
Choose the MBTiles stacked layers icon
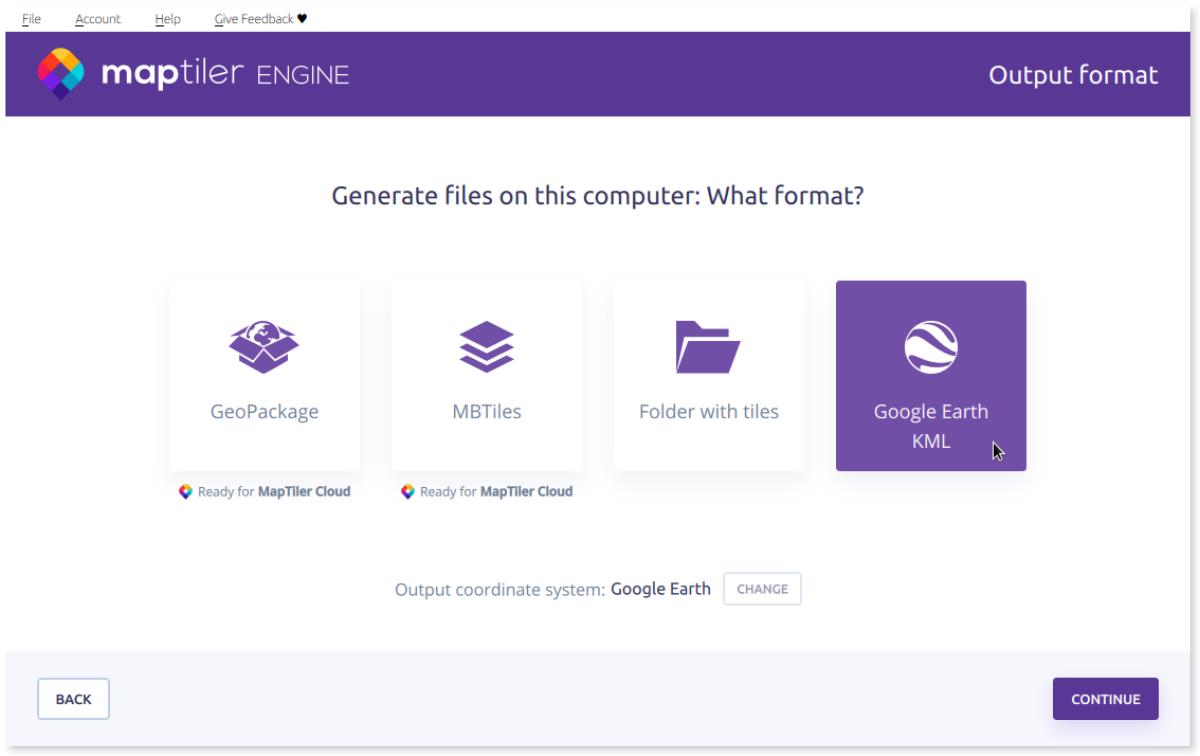(486, 348)
